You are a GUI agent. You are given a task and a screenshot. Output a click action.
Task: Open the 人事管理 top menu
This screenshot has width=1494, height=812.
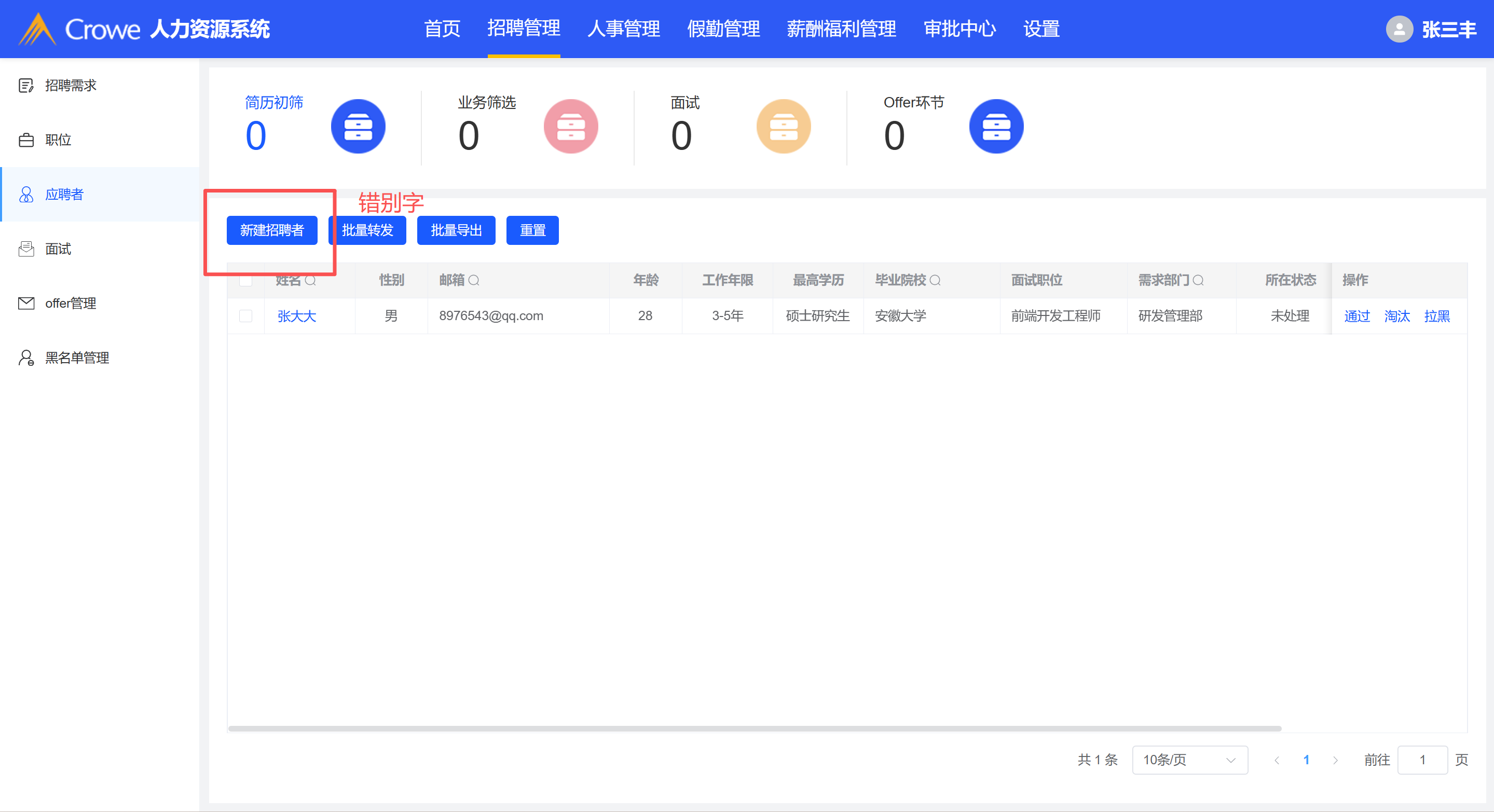623,29
